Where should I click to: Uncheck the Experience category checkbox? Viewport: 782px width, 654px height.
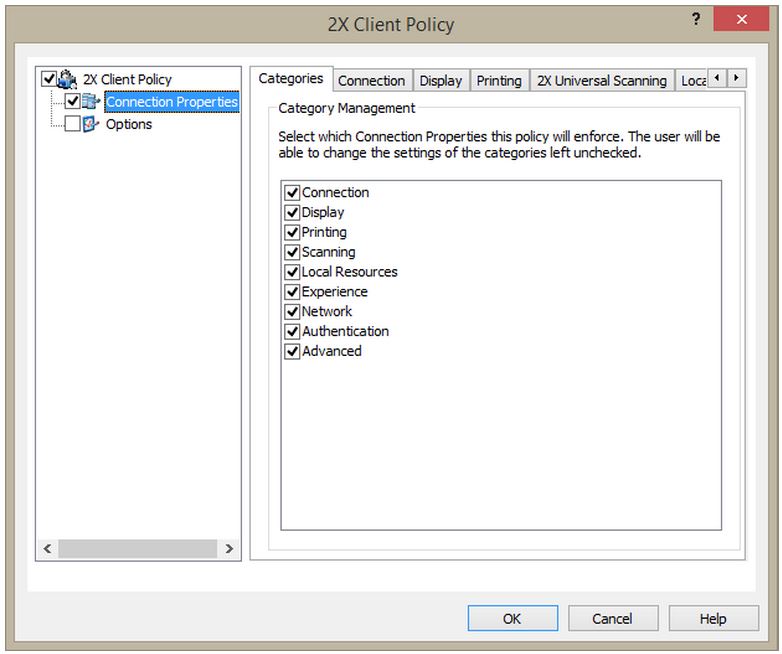292,292
